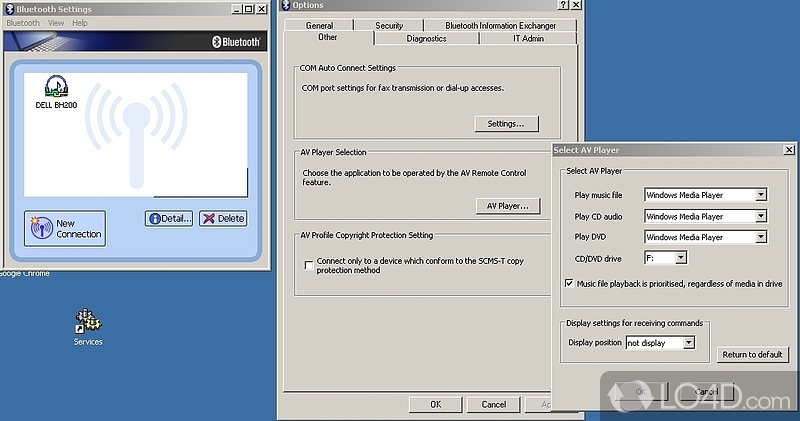Start a New Connection in Bluetooth Settings

coord(65,228)
